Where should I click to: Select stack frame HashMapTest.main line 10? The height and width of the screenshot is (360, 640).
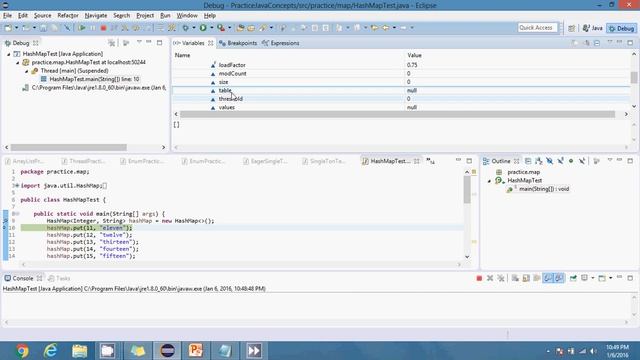pos(90,79)
